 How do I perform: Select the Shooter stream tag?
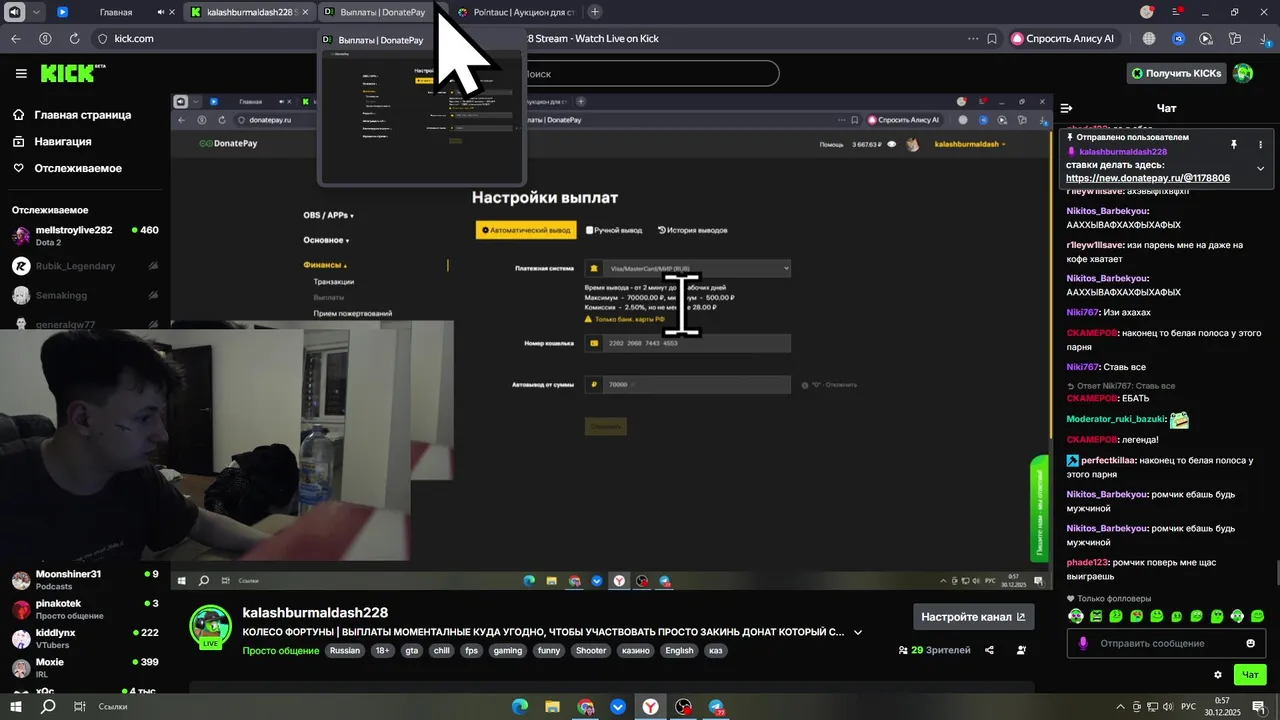590,651
